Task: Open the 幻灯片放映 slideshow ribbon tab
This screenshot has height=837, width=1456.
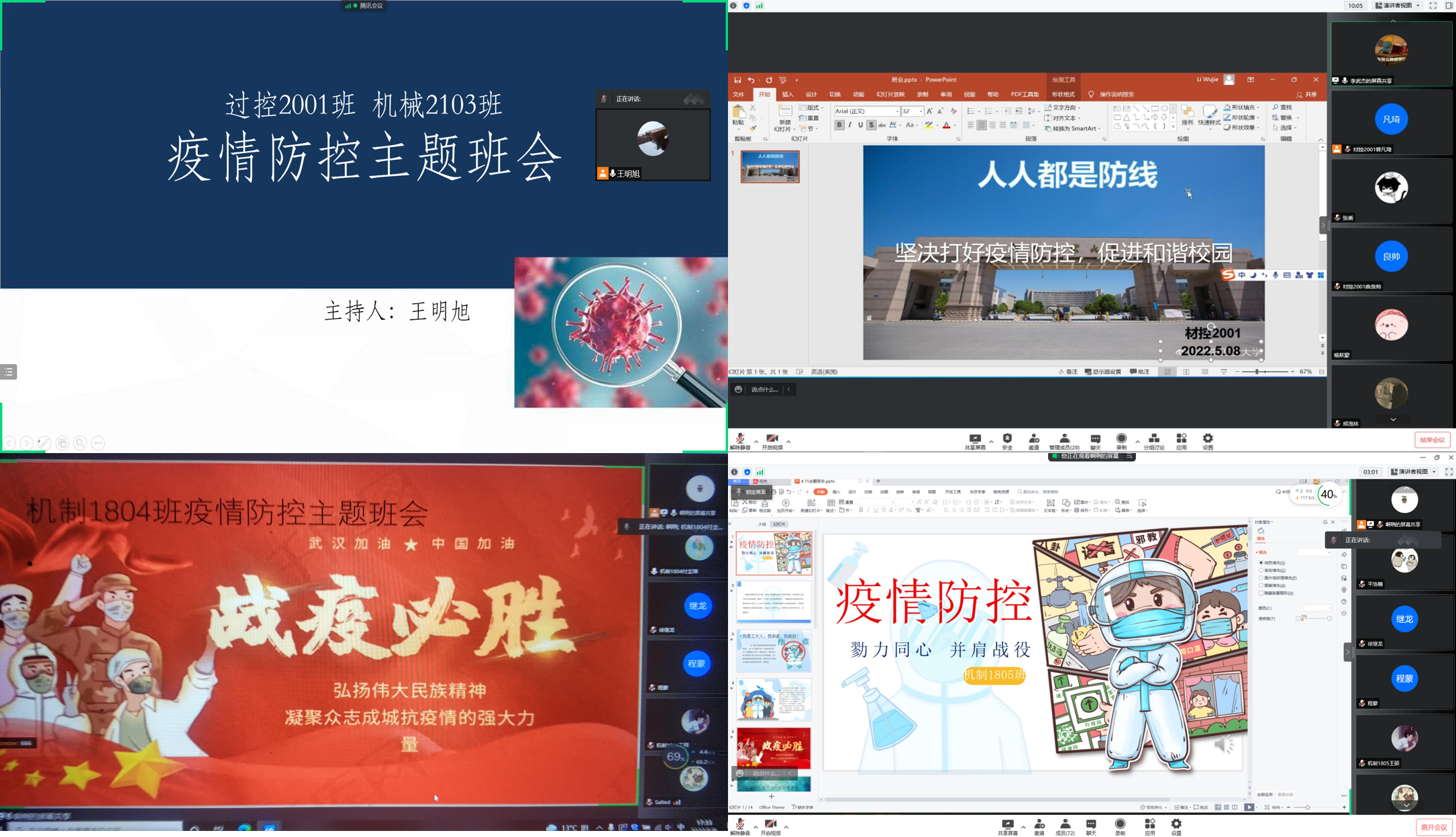Action: pyautogui.click(x=890, y=95)
